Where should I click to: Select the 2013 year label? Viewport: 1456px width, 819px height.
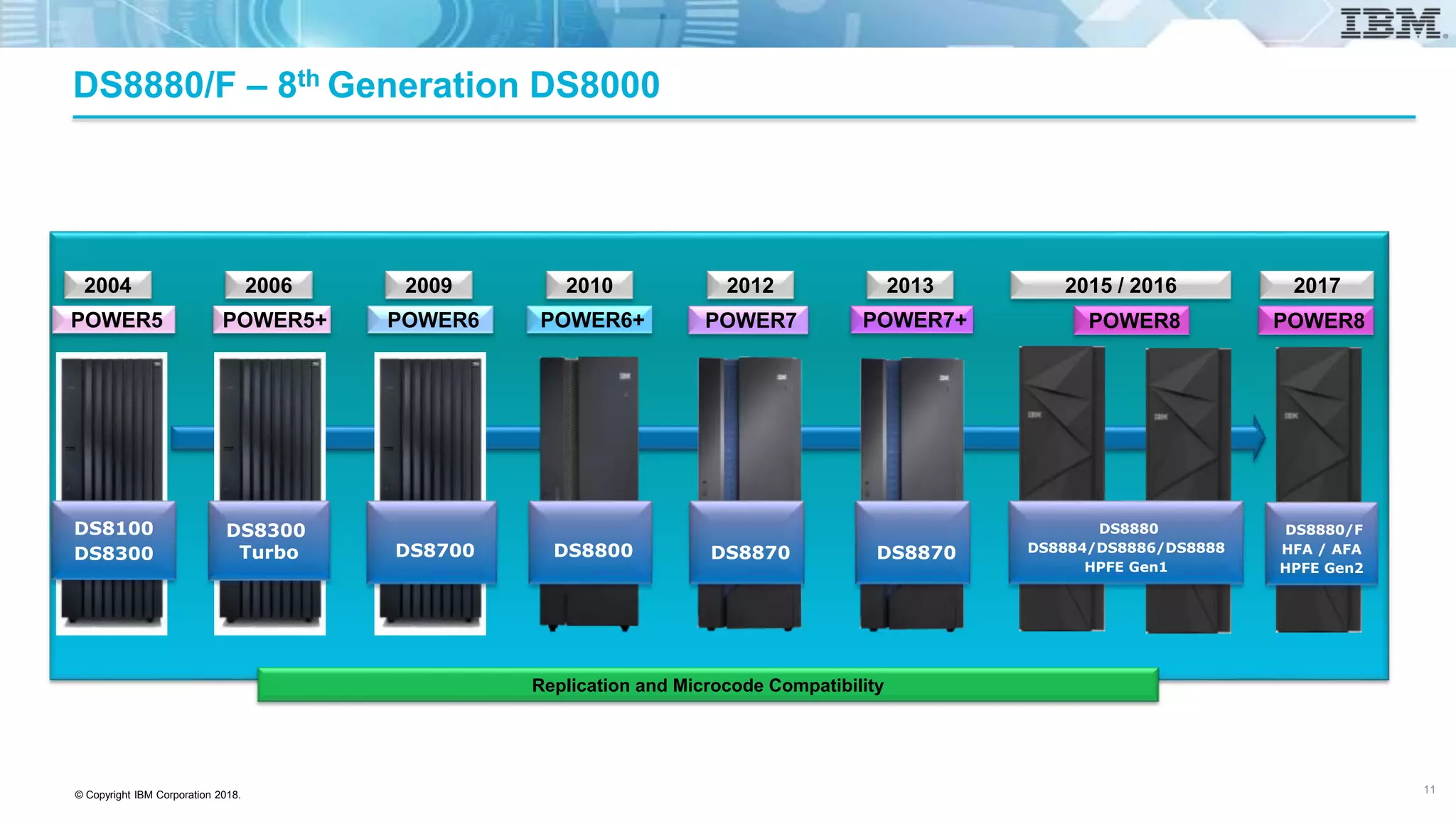coord(910,285)
